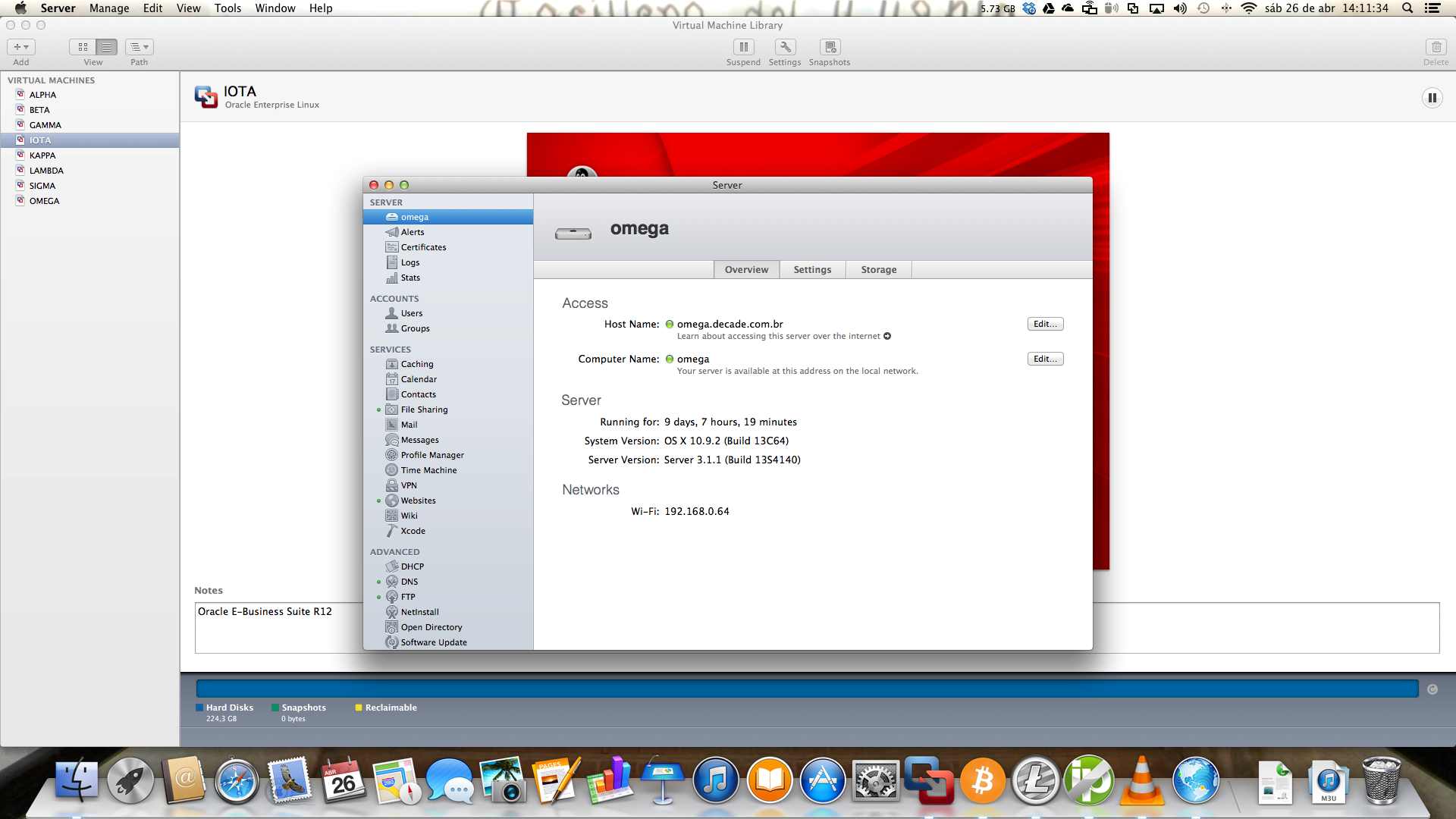The height and width of the screenshot is (819, 1456).
Task: Open Software Update under Advanced
Action: (447, 642)
